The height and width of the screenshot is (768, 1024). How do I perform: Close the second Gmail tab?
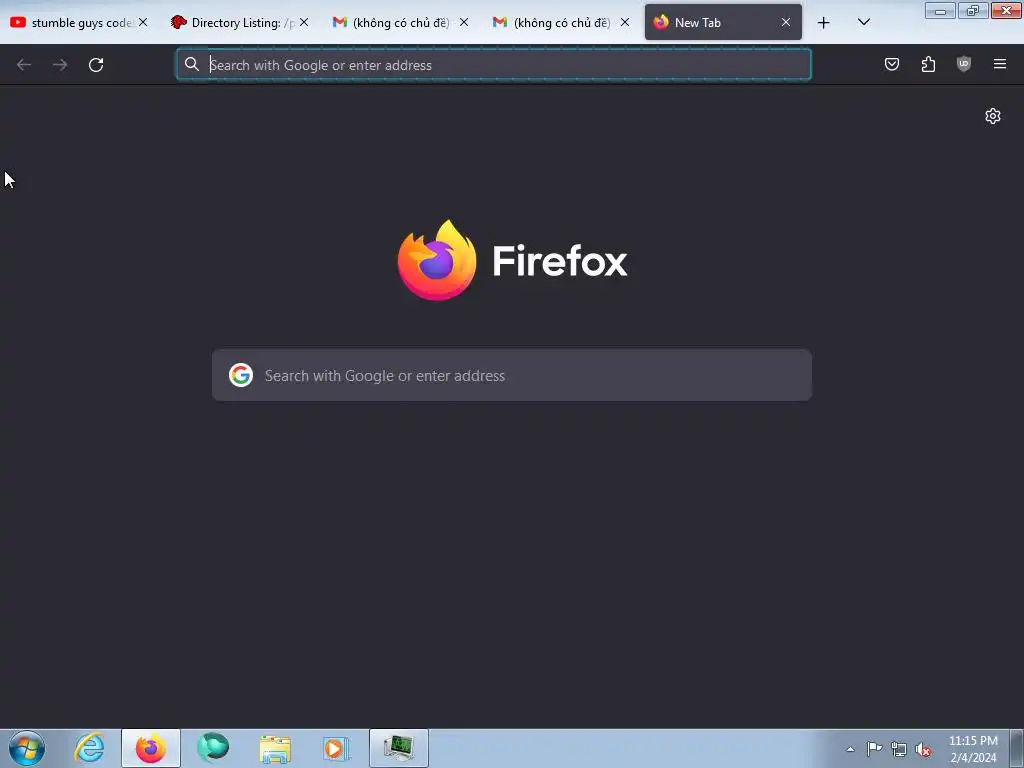pos(625,22)
